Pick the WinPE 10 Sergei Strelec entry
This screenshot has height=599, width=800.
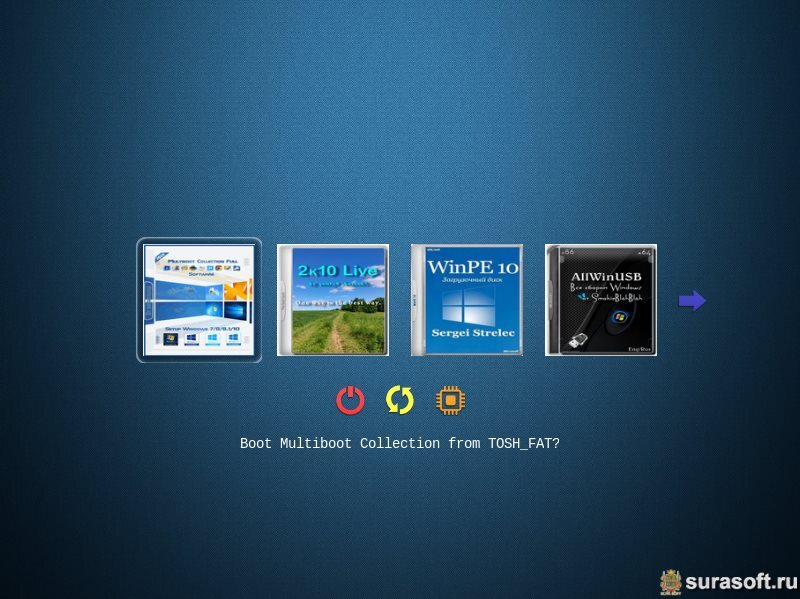click(x=467, y=300)
